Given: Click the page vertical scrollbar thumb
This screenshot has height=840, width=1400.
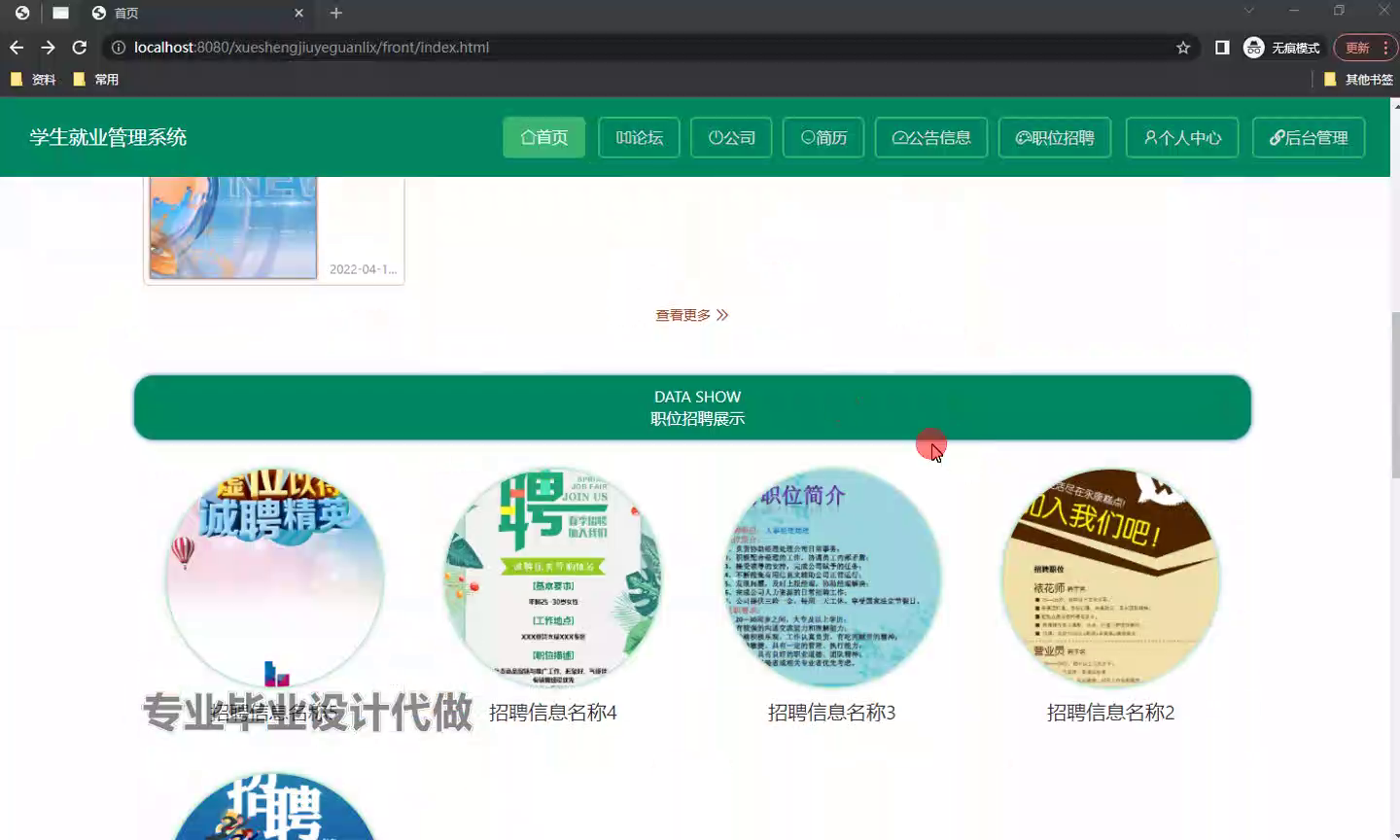Looking at the screenshot, I should tap(1395, 395).
